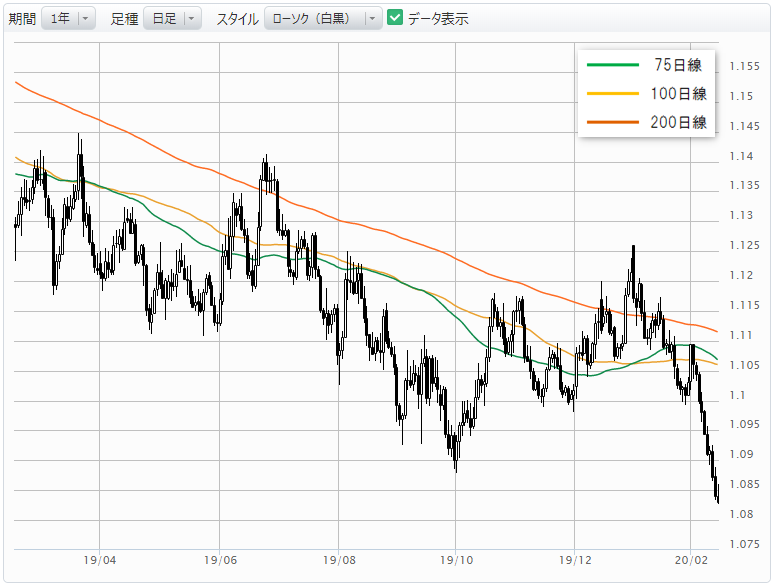Click the yellow 100日線 legend line

(612, 93)
